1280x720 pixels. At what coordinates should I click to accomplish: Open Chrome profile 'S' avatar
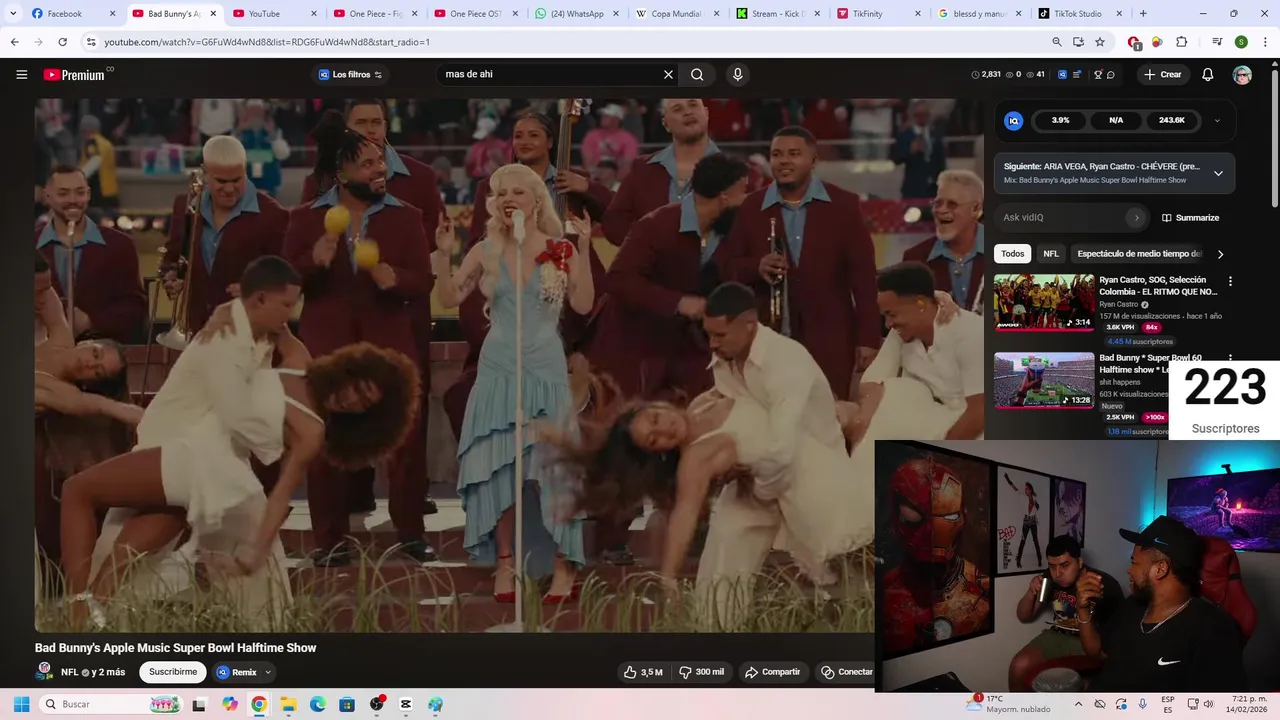coord(1241,42)
